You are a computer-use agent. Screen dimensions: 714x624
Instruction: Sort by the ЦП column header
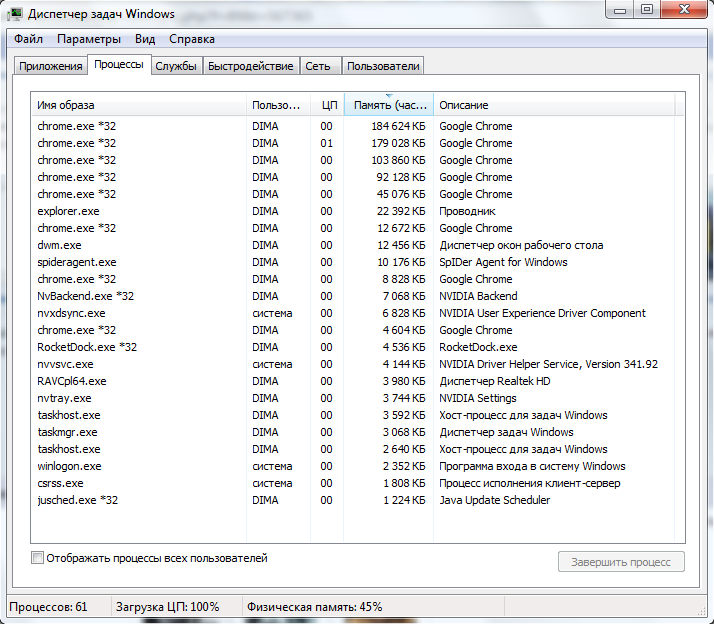[327, 105]
